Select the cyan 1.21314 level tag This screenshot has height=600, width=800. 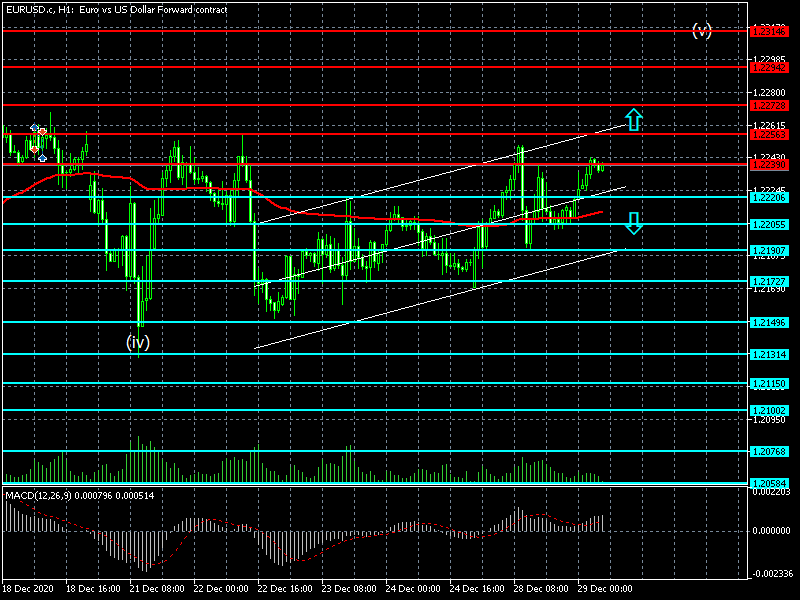[x=773, y=354]
